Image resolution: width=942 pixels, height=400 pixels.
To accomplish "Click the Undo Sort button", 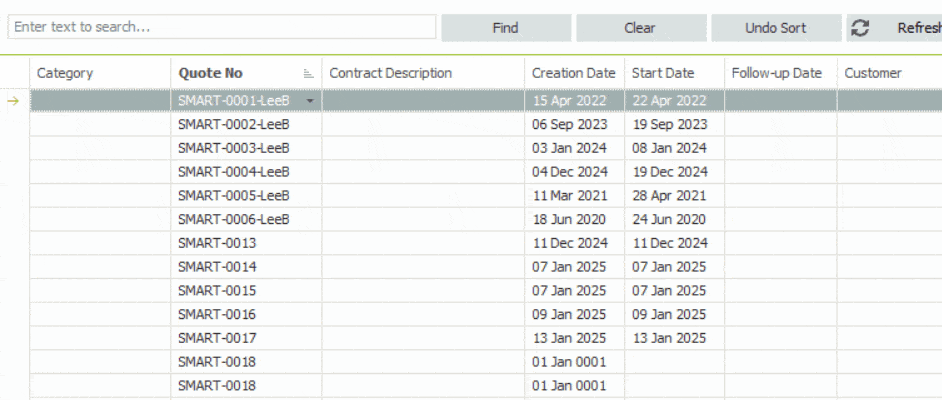I will 775,28.
